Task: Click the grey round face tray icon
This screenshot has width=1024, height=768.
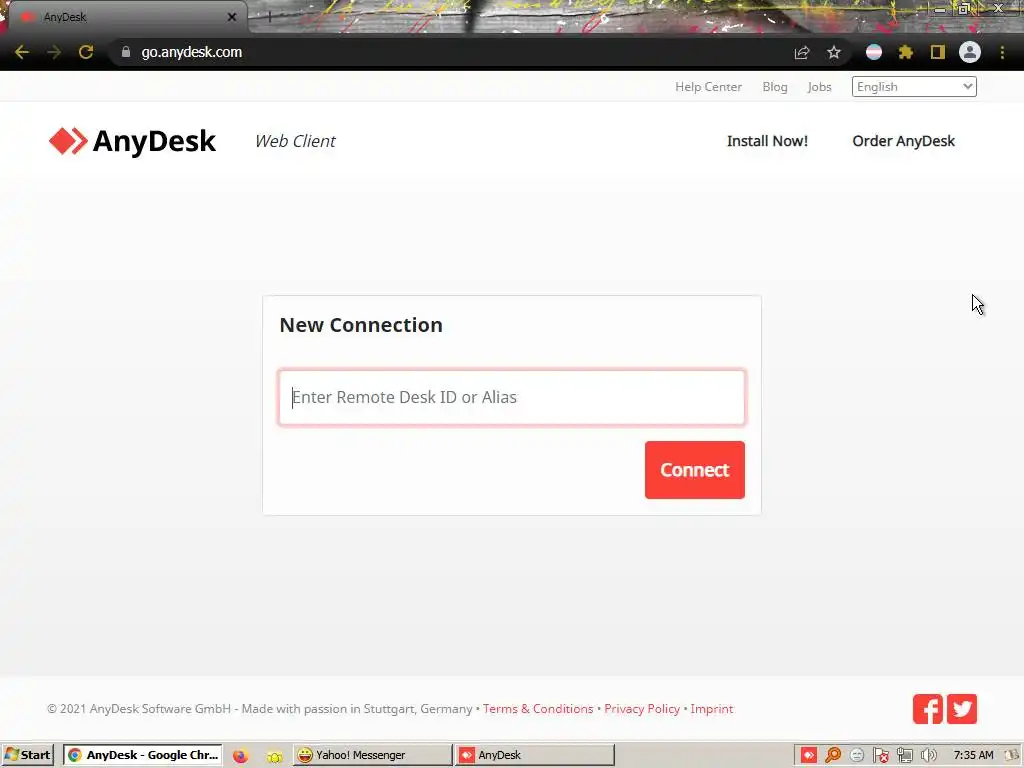Action: [x=857, y=756]
